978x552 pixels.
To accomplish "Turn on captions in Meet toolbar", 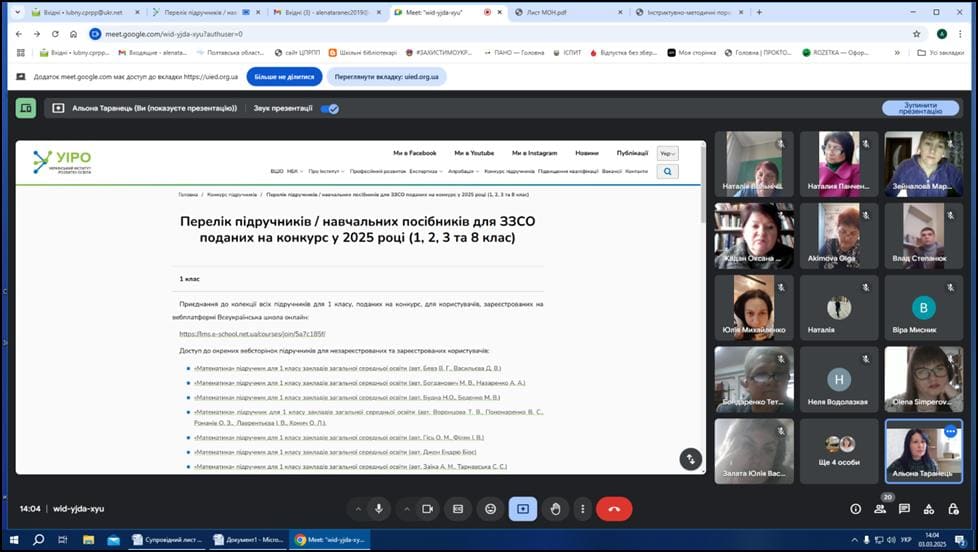I will click(x=458, y=509).
